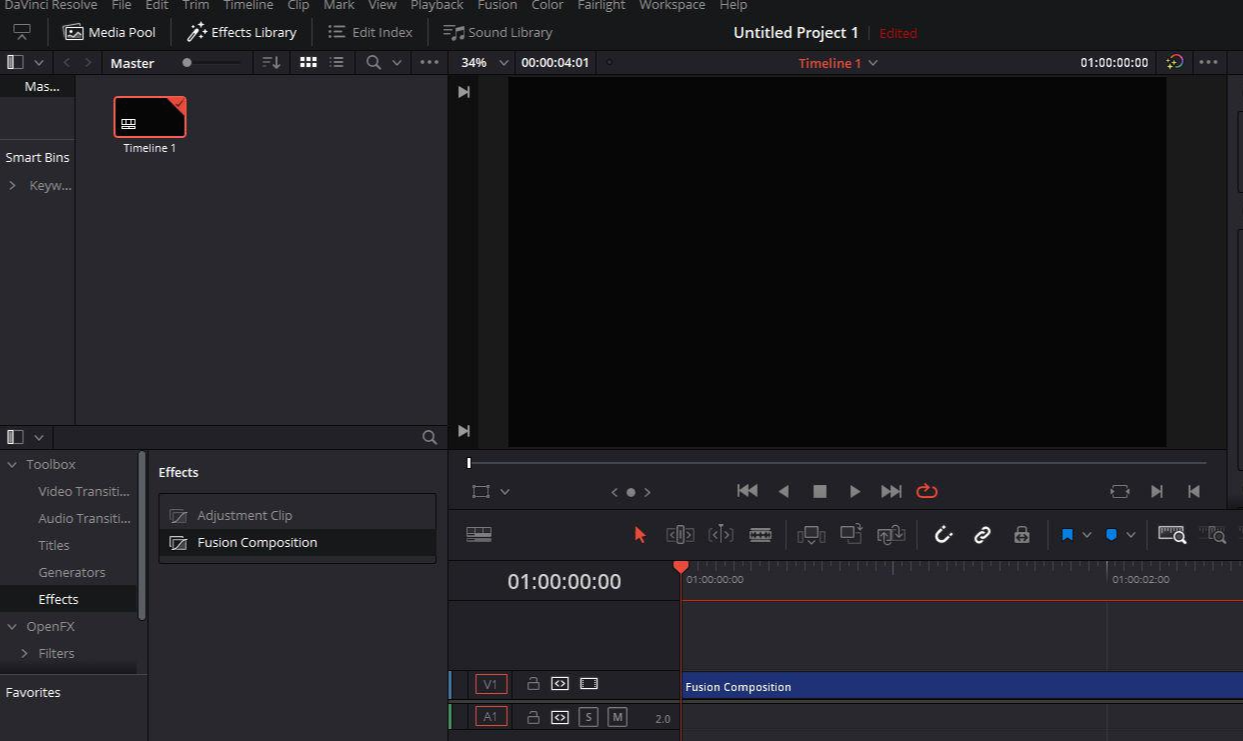Open the Edit Index panel

pos(370,32)
